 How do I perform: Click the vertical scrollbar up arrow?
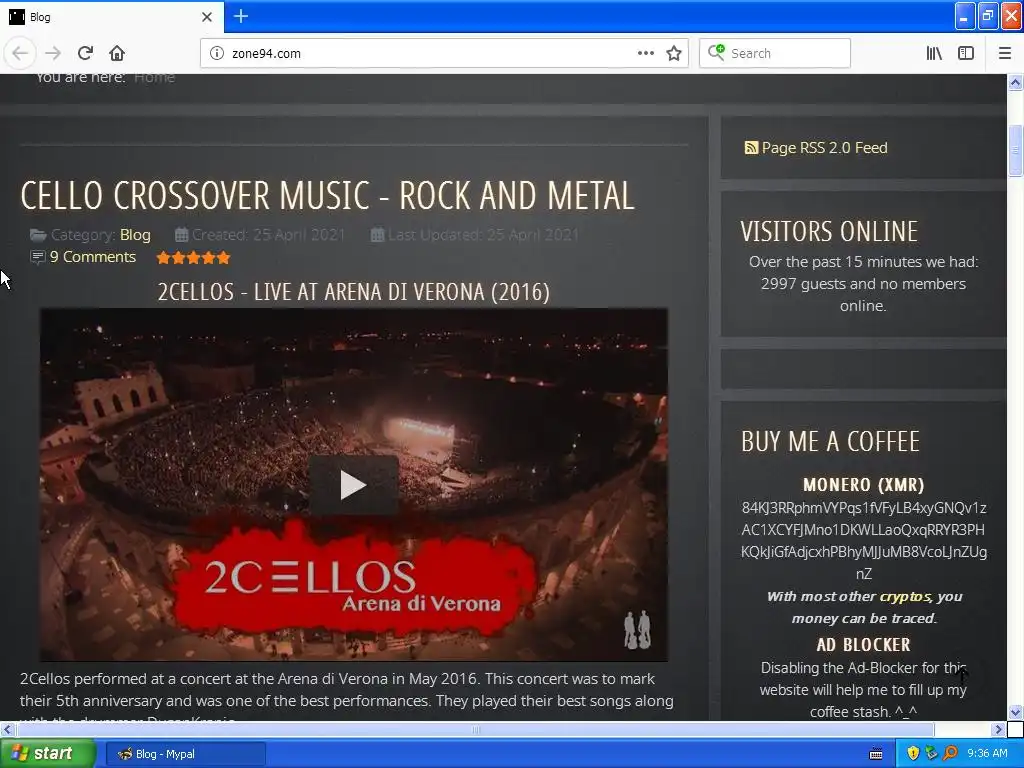1016,82
